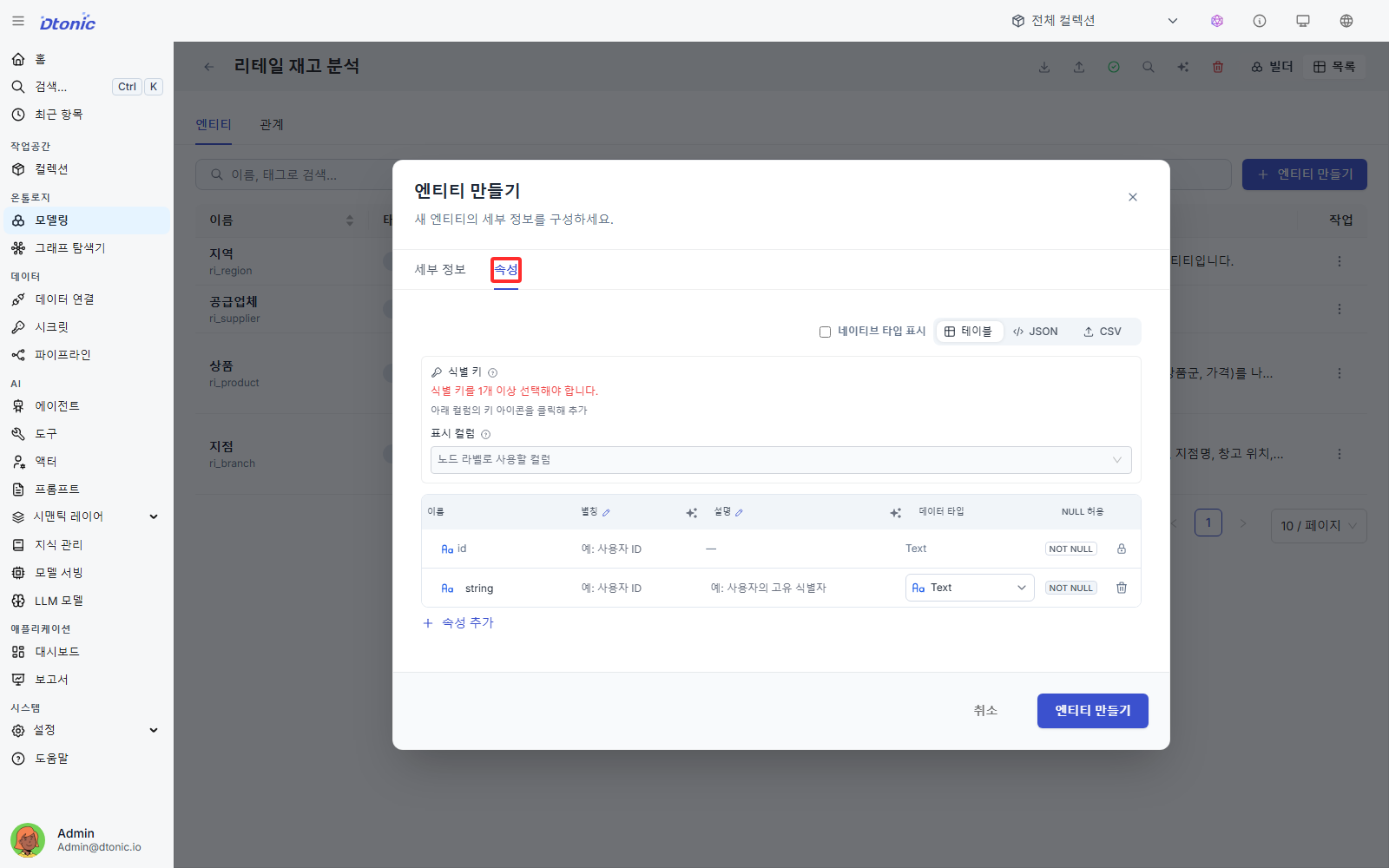Toggle NOT NULL on string row
Screen dimensions: 1389x868
(1070, 588)
